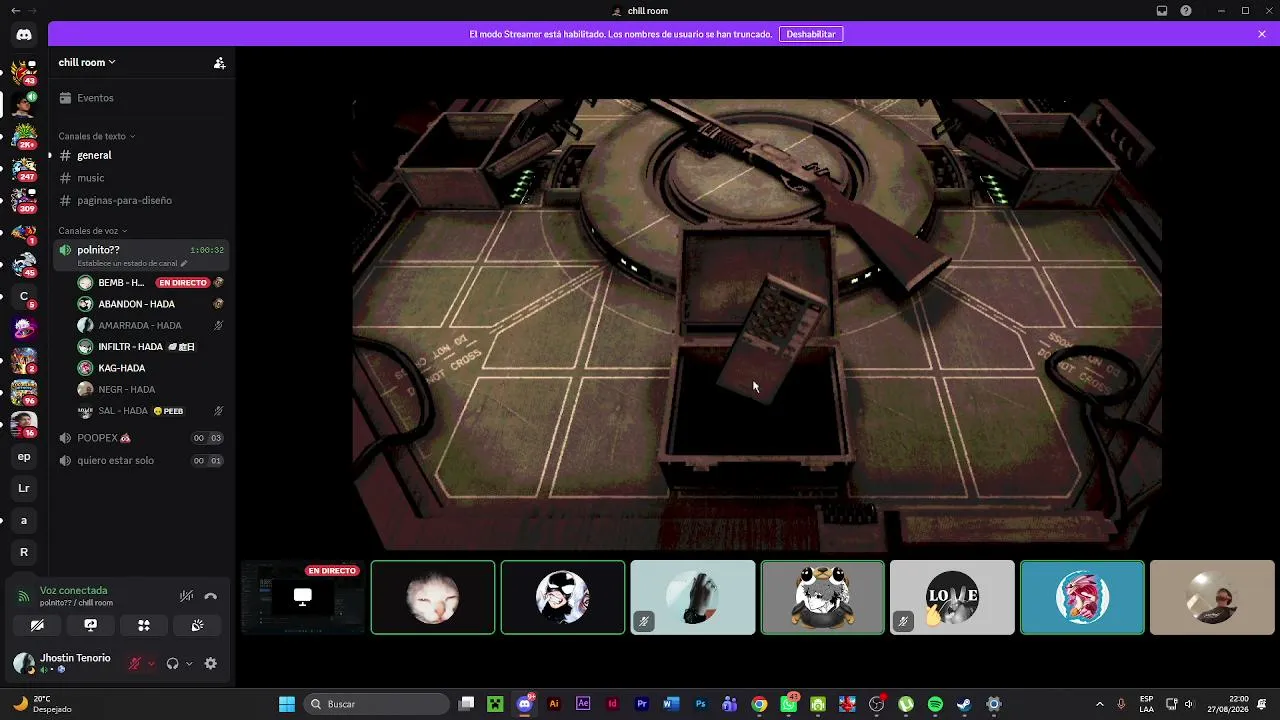Open the Windows Start menu
The image size is (1280, 720).
pos(287,704)
